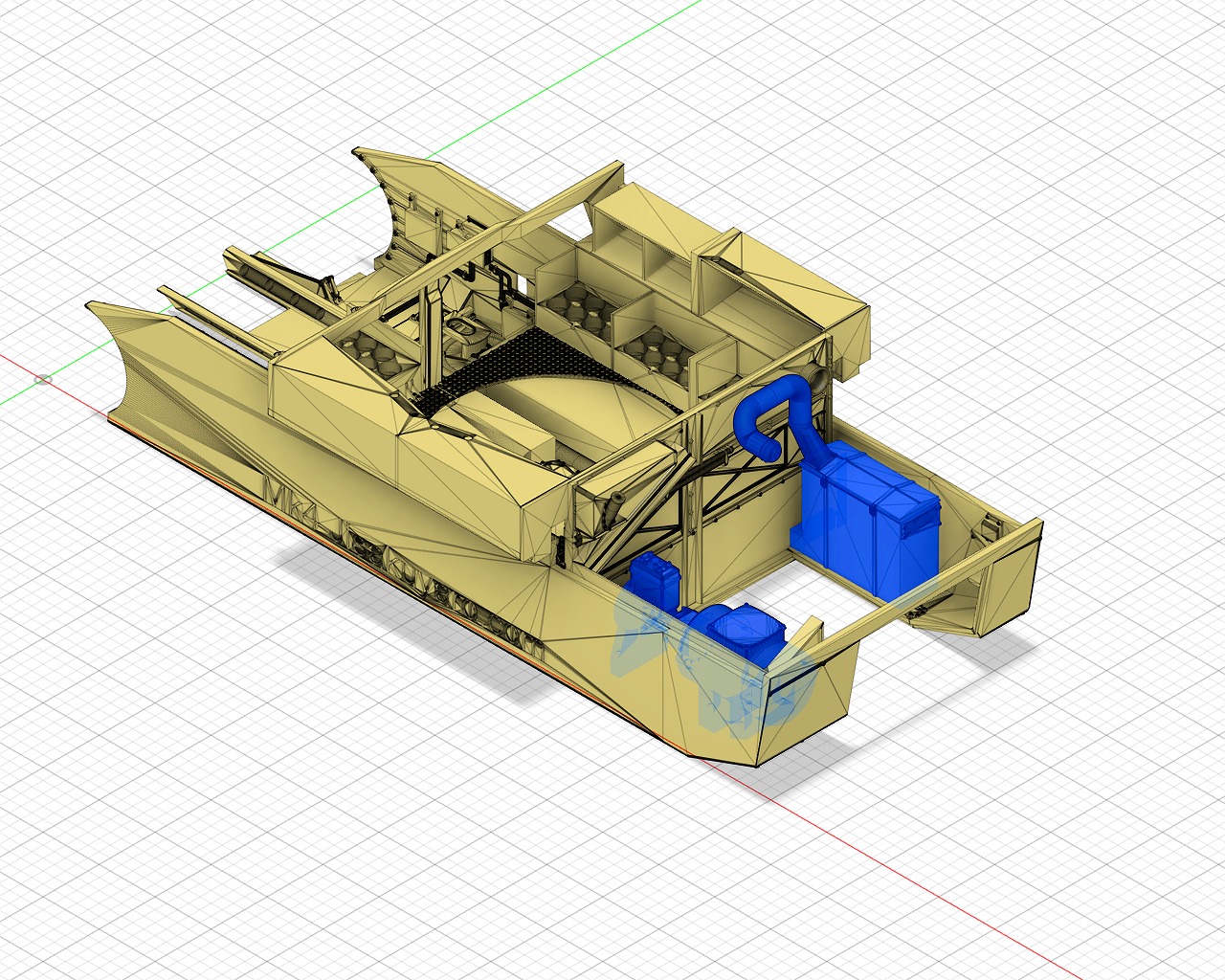This screenshot has height=980, width=1225.
Task: Select the origin point circle marker
Action: pyautogui.click(x=42, y=380)
